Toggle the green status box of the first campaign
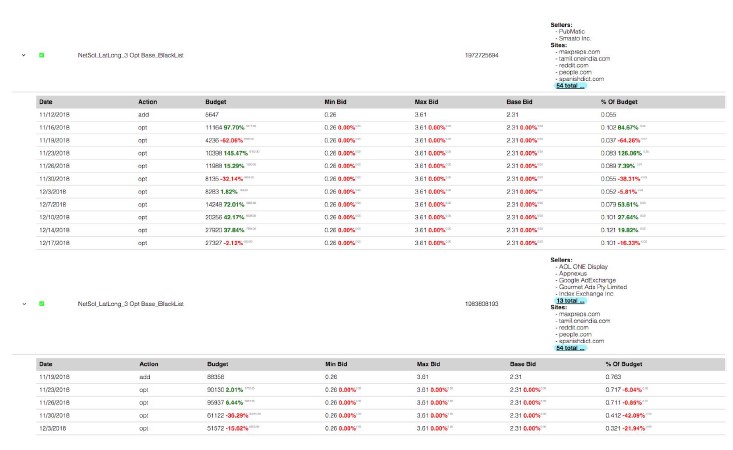Image resolution: width=733 pixels, height=450 pixels. 42,55
